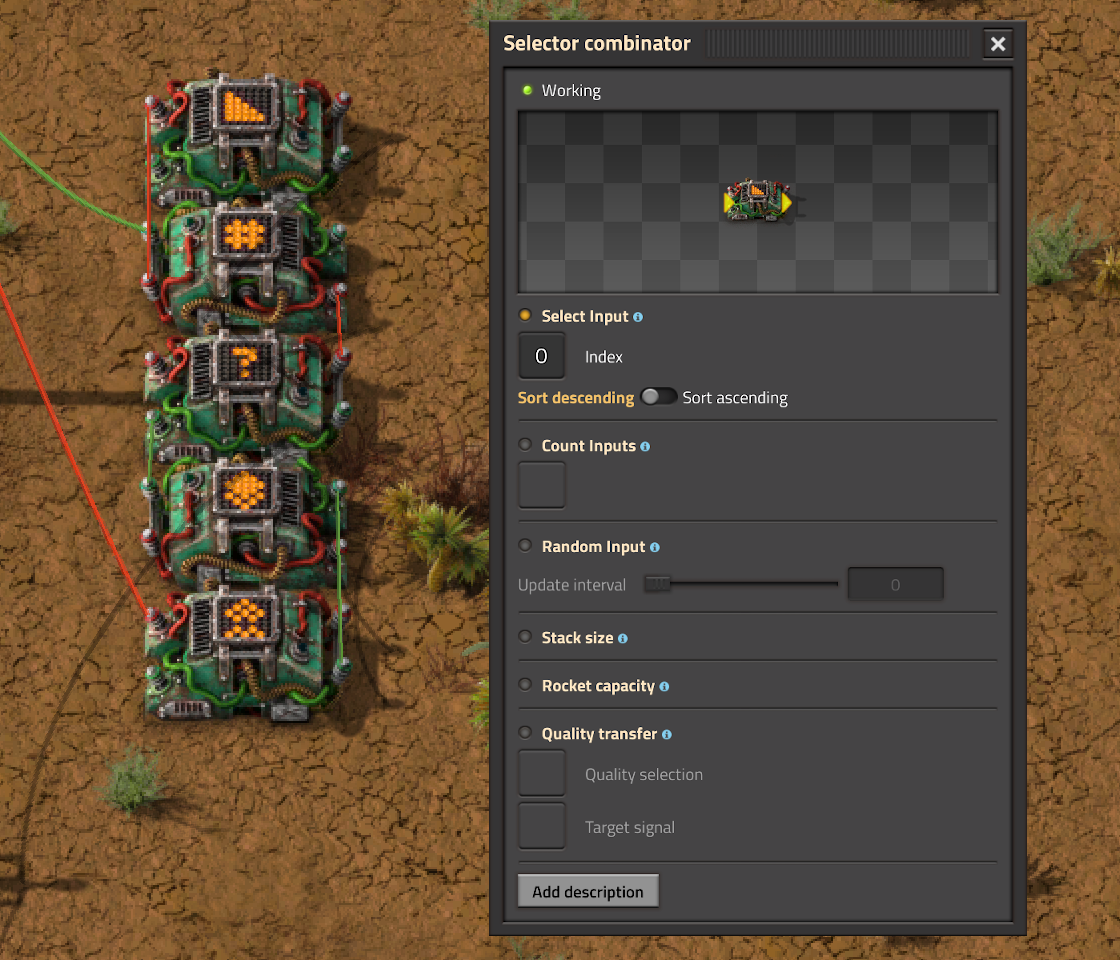Image resolution: width=1120 pixels, height=960 pixels.
Task: Open the Target signal slot
Action: pos(541,826)
